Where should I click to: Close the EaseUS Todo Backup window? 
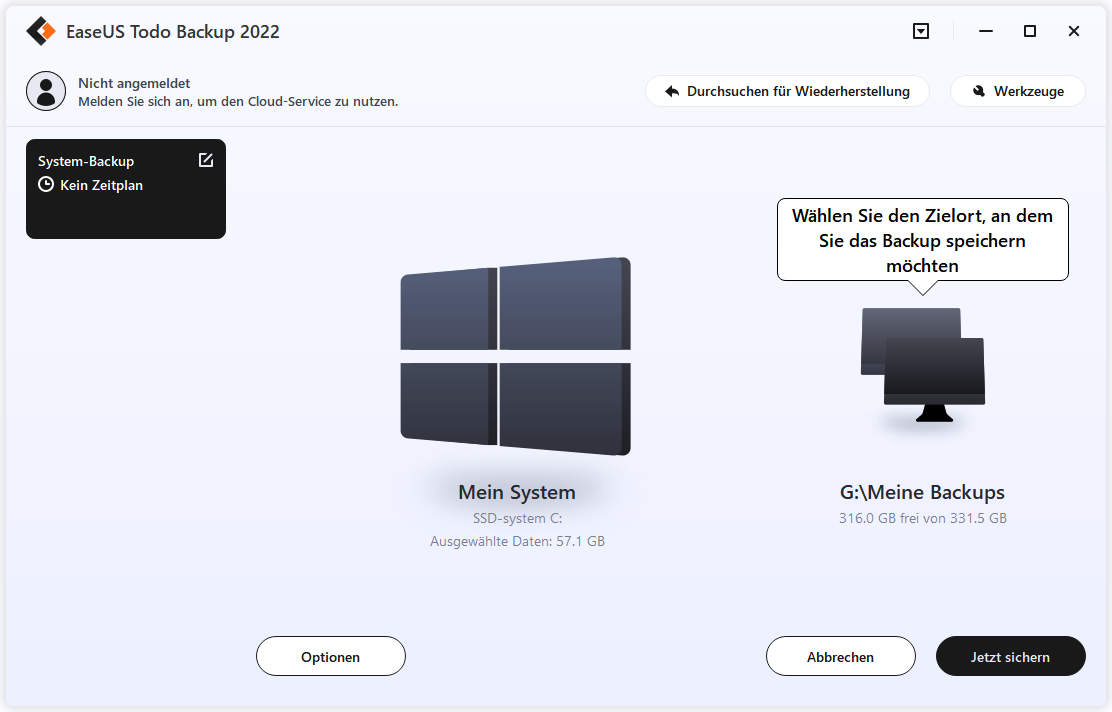(1074, 31)
